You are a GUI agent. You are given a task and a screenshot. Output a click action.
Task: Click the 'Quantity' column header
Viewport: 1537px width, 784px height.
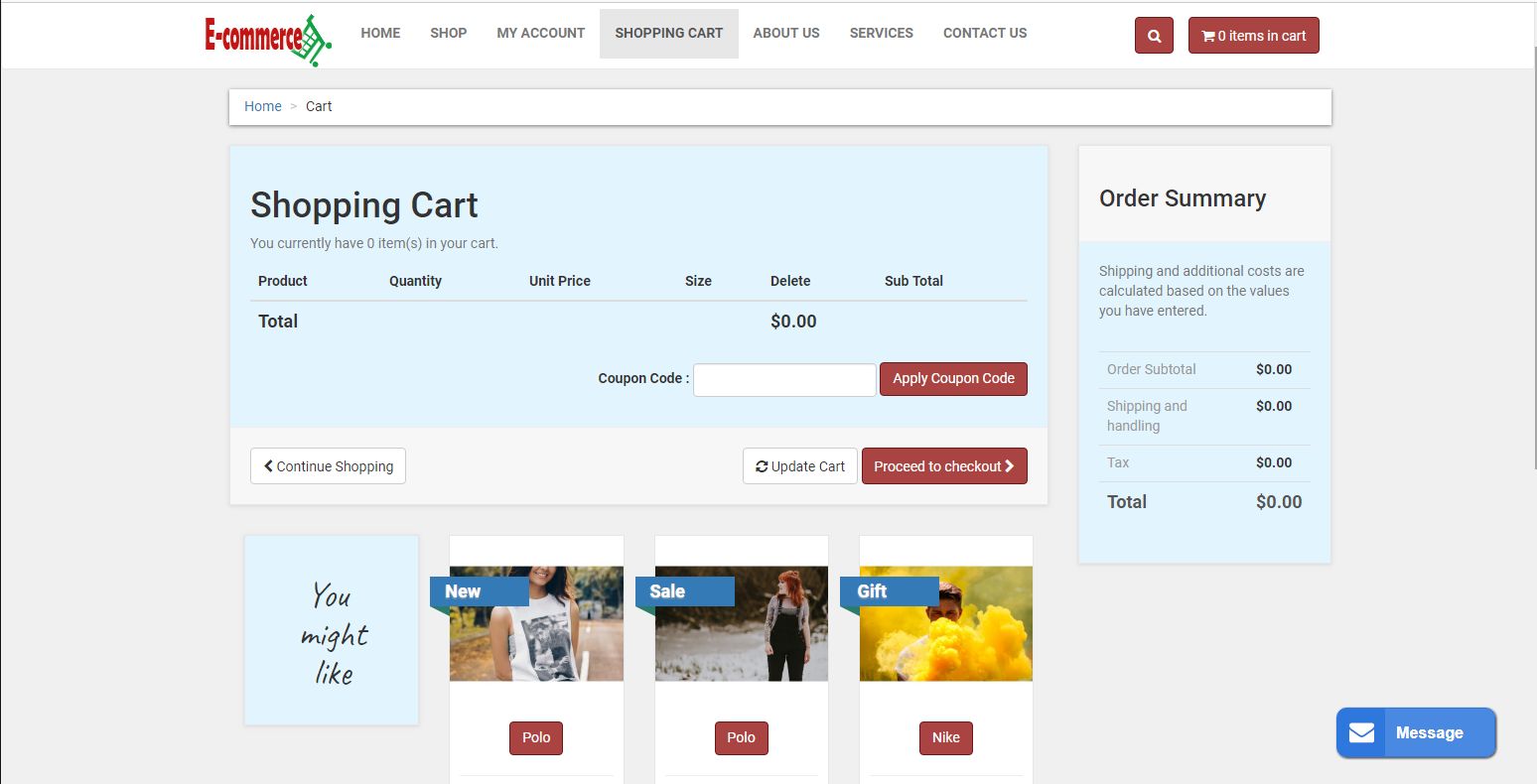point(415,281)
